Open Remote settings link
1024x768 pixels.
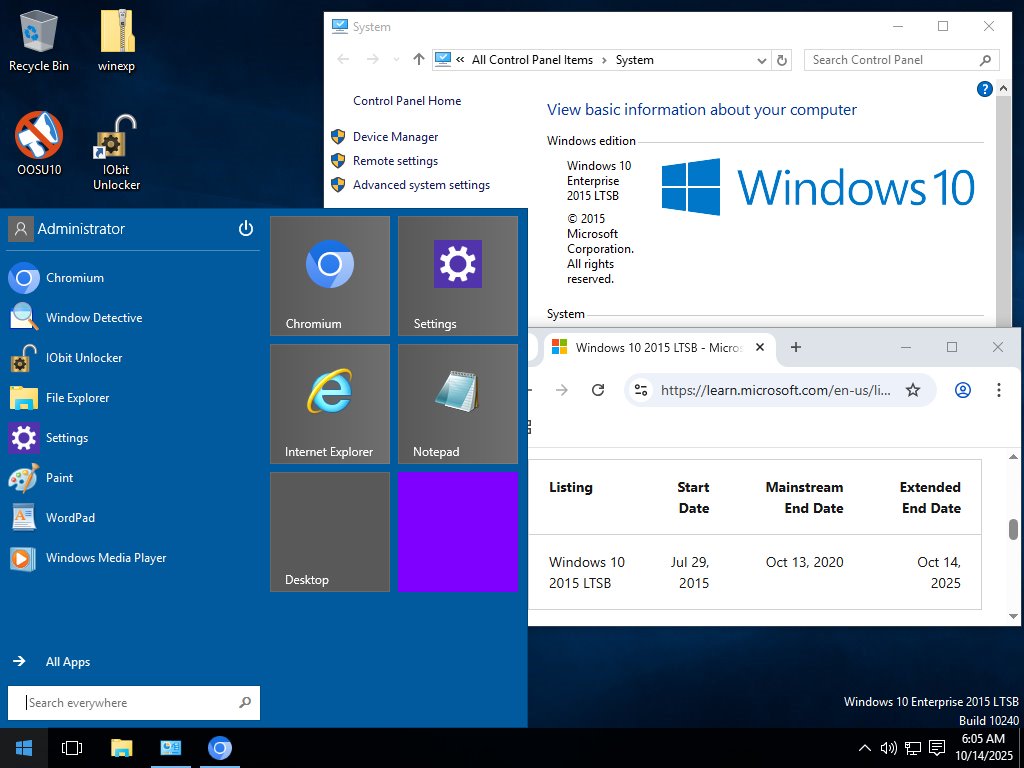(x=395, y=161)
